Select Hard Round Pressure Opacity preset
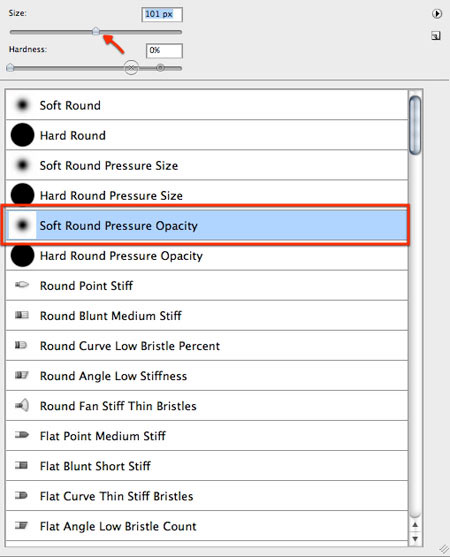Viewport: 450px width, 557px height. click(207, 256)
